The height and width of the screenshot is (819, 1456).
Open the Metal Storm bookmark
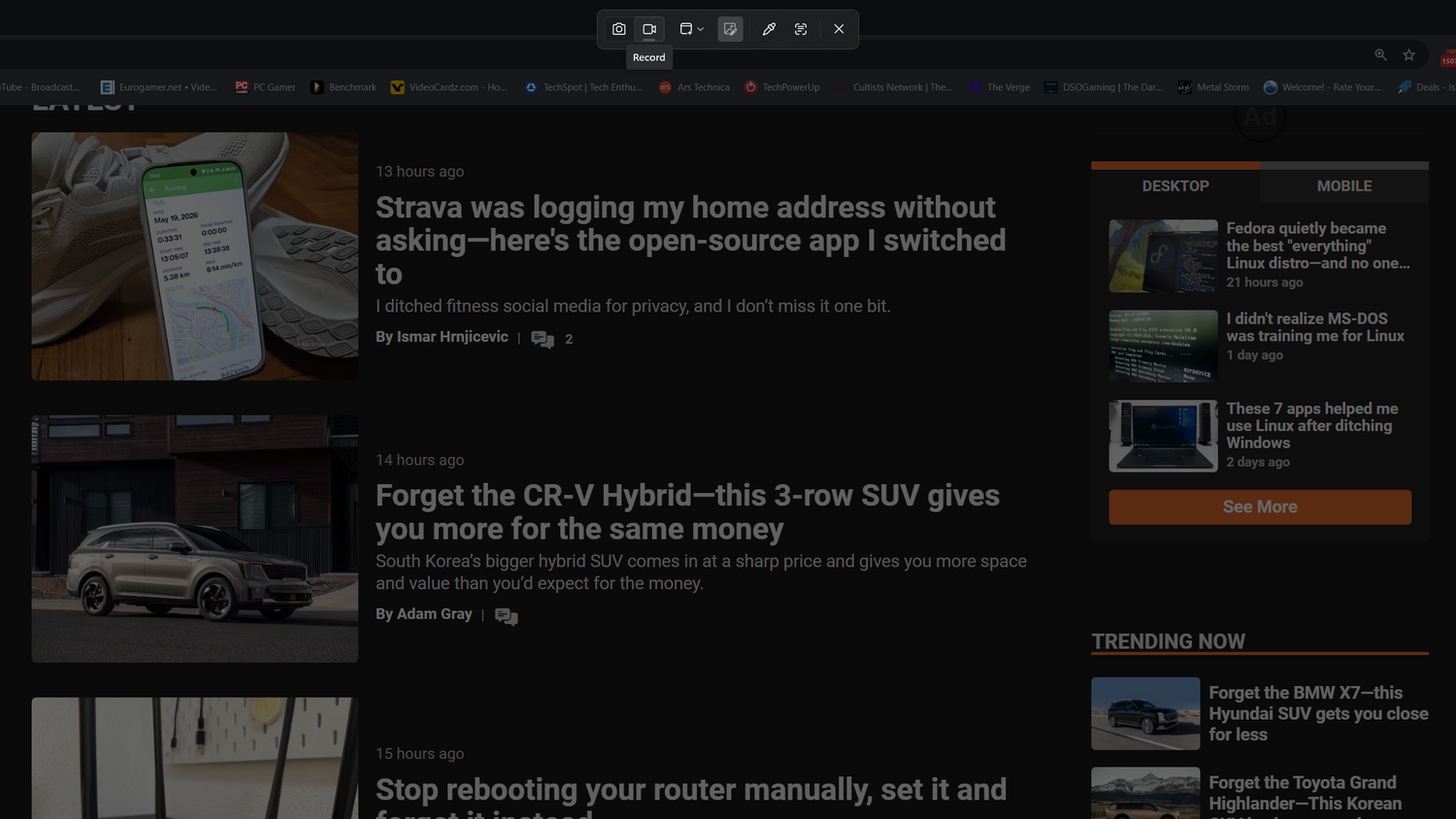point(1213,87)
